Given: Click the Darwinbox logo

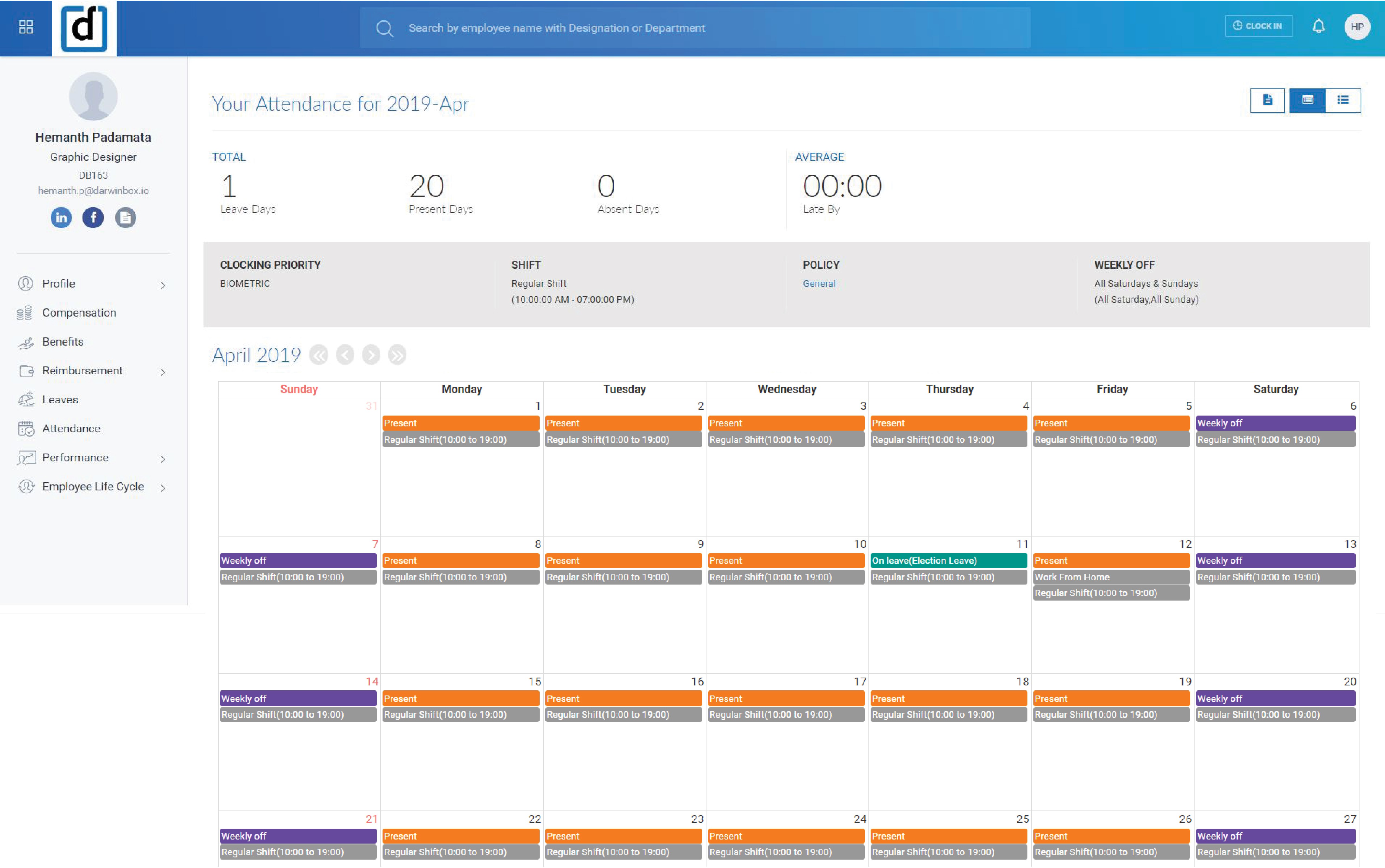Looking at the screenshot, I should [84, 28].
